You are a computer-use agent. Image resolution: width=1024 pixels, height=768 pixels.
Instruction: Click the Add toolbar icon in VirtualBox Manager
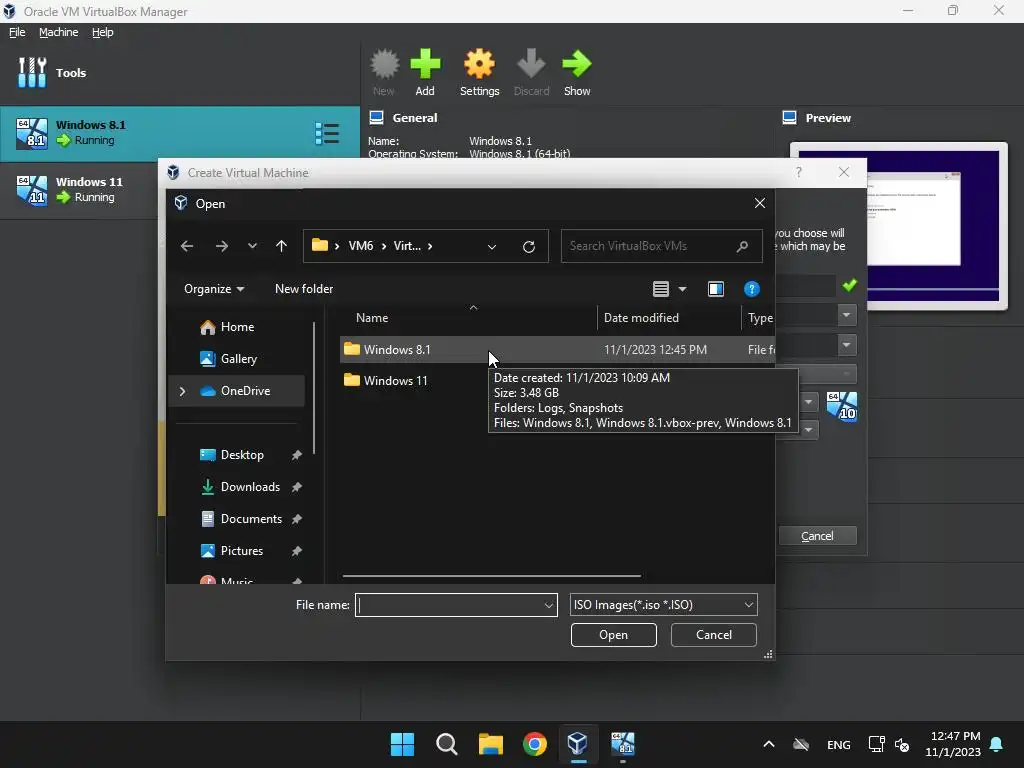coord(425,72)
